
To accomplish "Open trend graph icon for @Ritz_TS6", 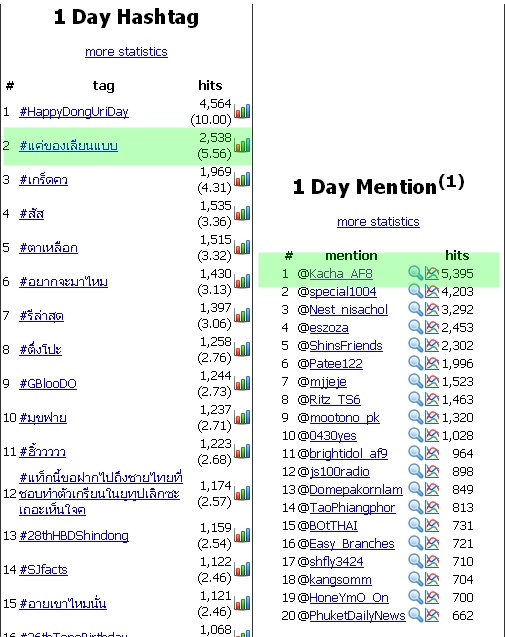I will [432, 399].
